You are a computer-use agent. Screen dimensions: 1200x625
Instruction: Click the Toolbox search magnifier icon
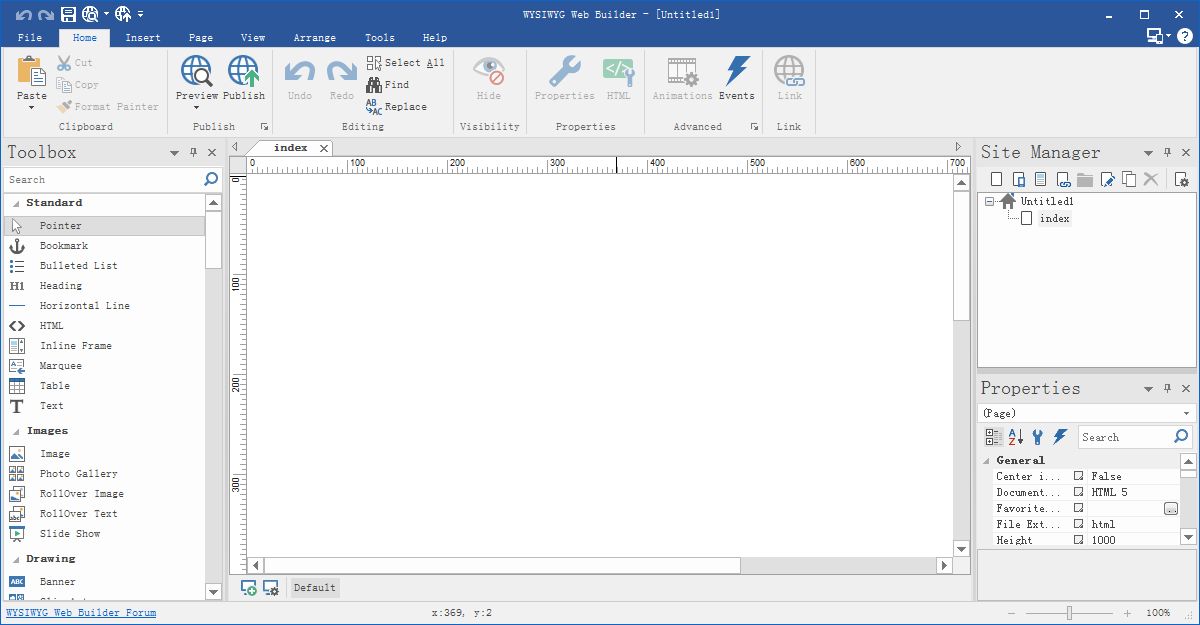211,179
